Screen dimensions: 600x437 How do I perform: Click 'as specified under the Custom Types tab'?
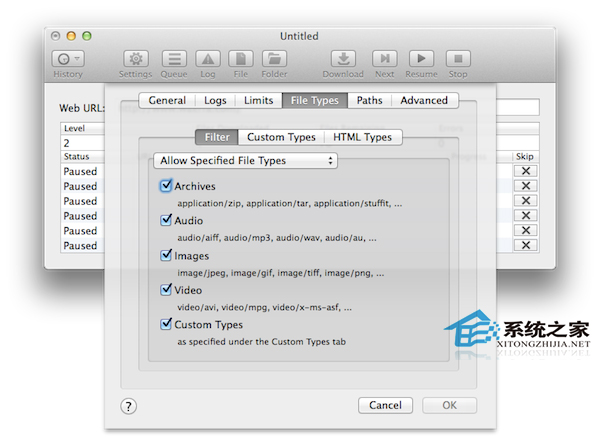click(x=261, y=342)
